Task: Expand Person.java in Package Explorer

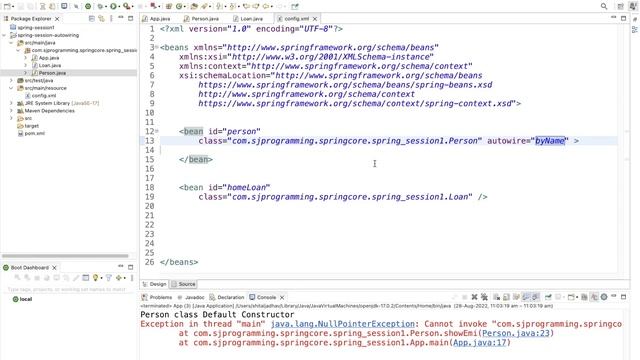Action: point(26,73)
